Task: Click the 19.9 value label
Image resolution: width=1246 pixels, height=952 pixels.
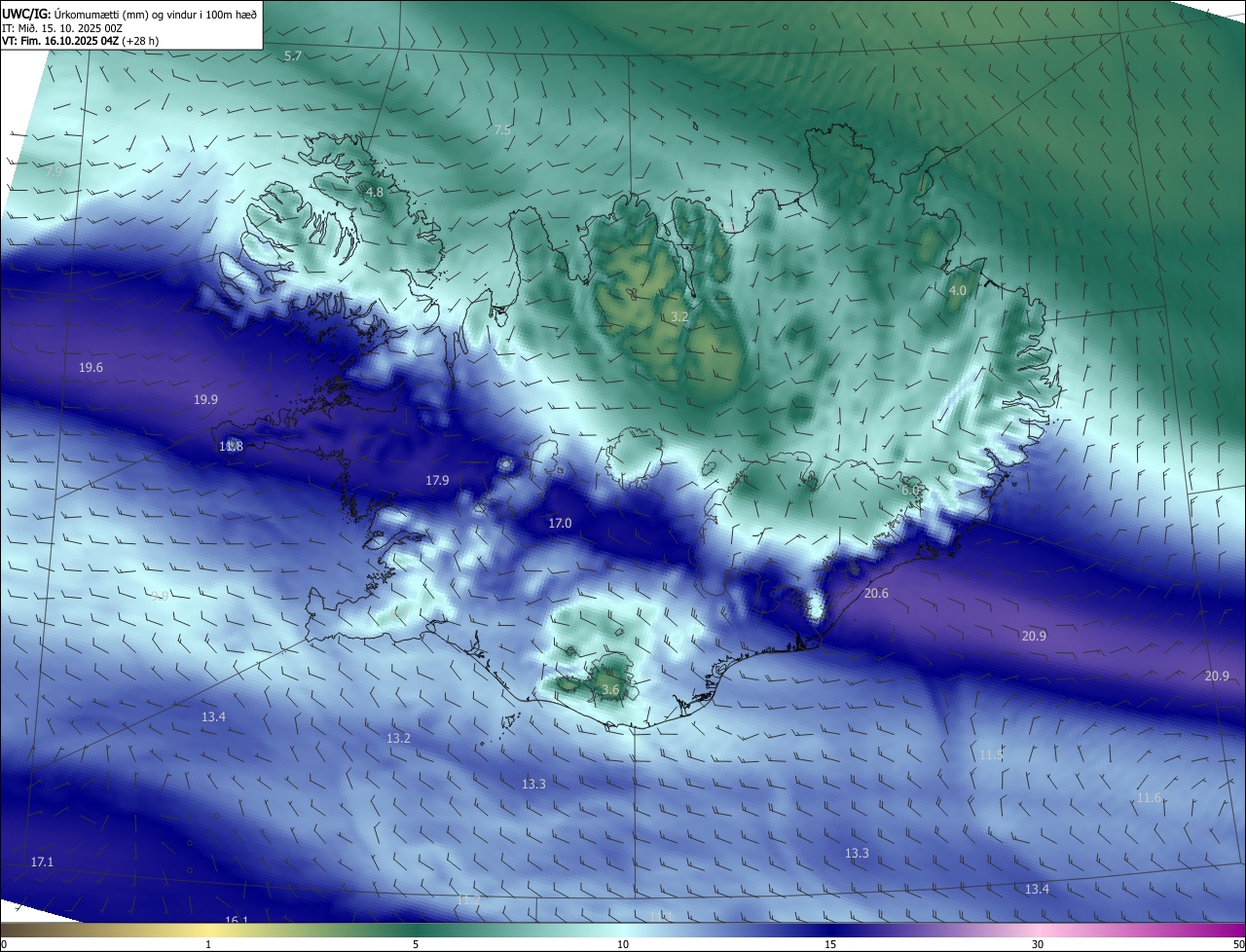Action: 205,400
